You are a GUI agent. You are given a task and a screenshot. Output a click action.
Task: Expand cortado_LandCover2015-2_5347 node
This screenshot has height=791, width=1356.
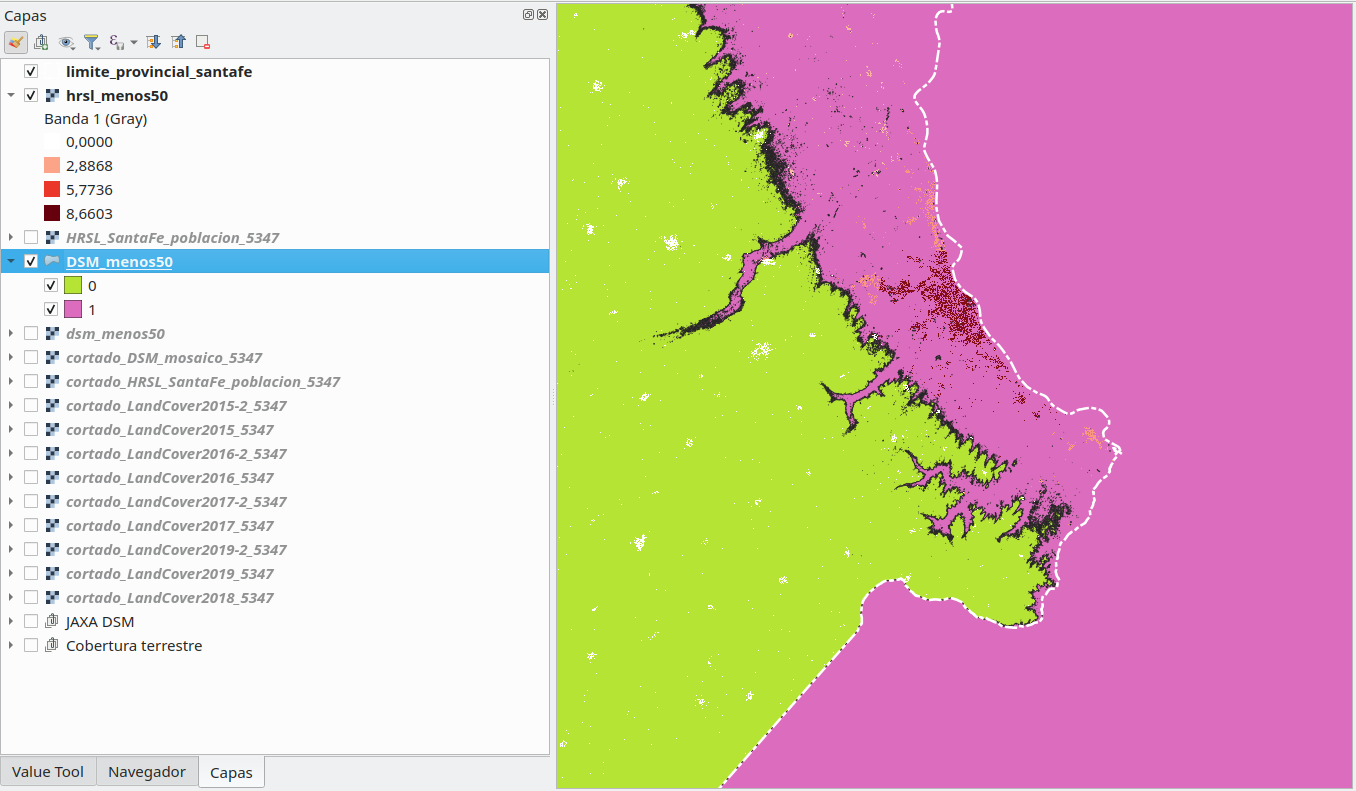[x=11, y=406]
